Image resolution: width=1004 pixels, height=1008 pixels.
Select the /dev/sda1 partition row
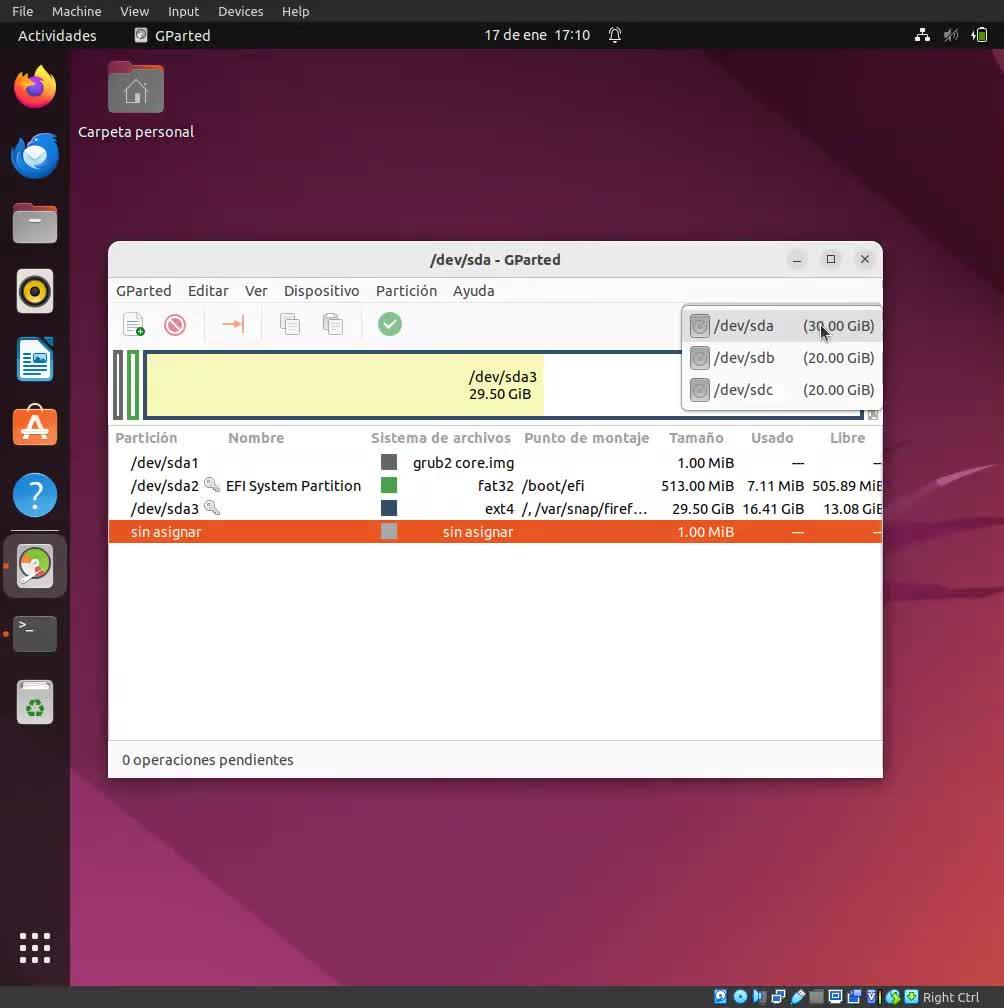click(165, 463)
